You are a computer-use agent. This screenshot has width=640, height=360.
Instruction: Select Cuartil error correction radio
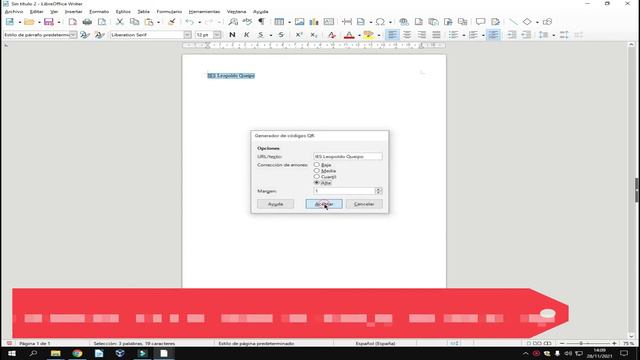click(317, 177)
